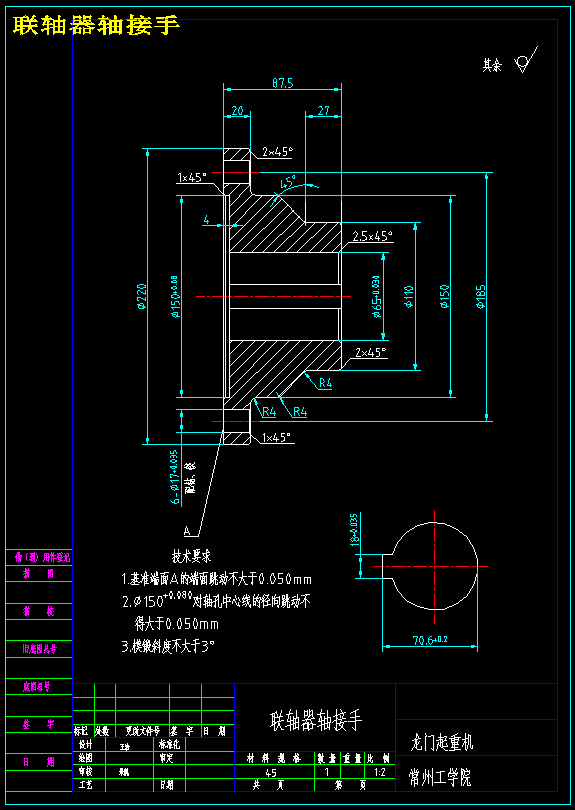575x810 pixels.
Task: Select the vertical φ150+0.08 toleranced dimension
Action: [174, 296]
